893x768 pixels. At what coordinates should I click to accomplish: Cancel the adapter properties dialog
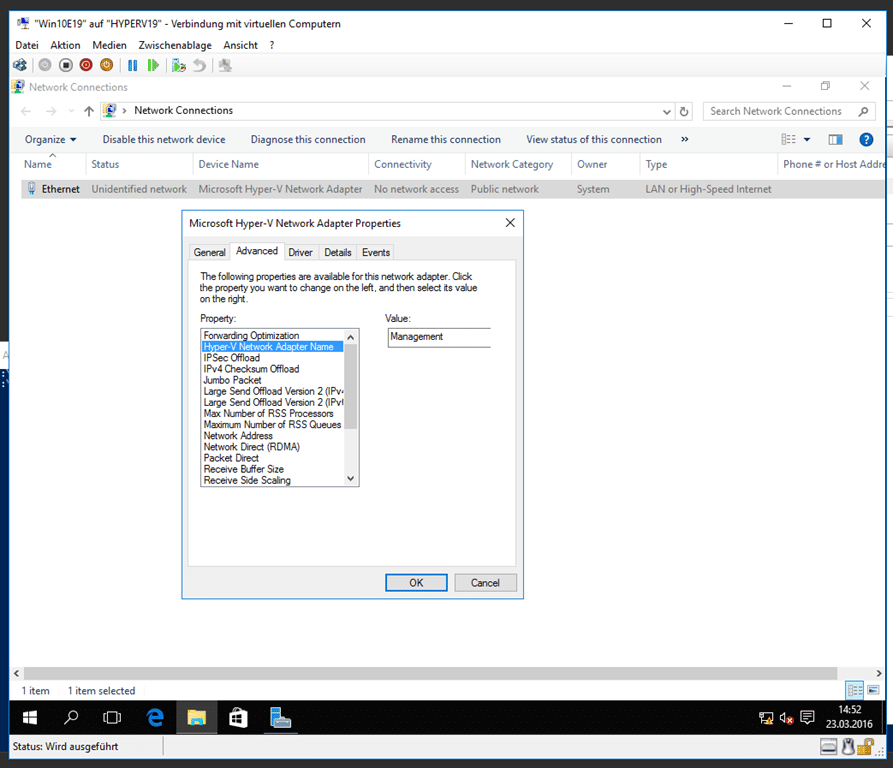tap(485, 582)
